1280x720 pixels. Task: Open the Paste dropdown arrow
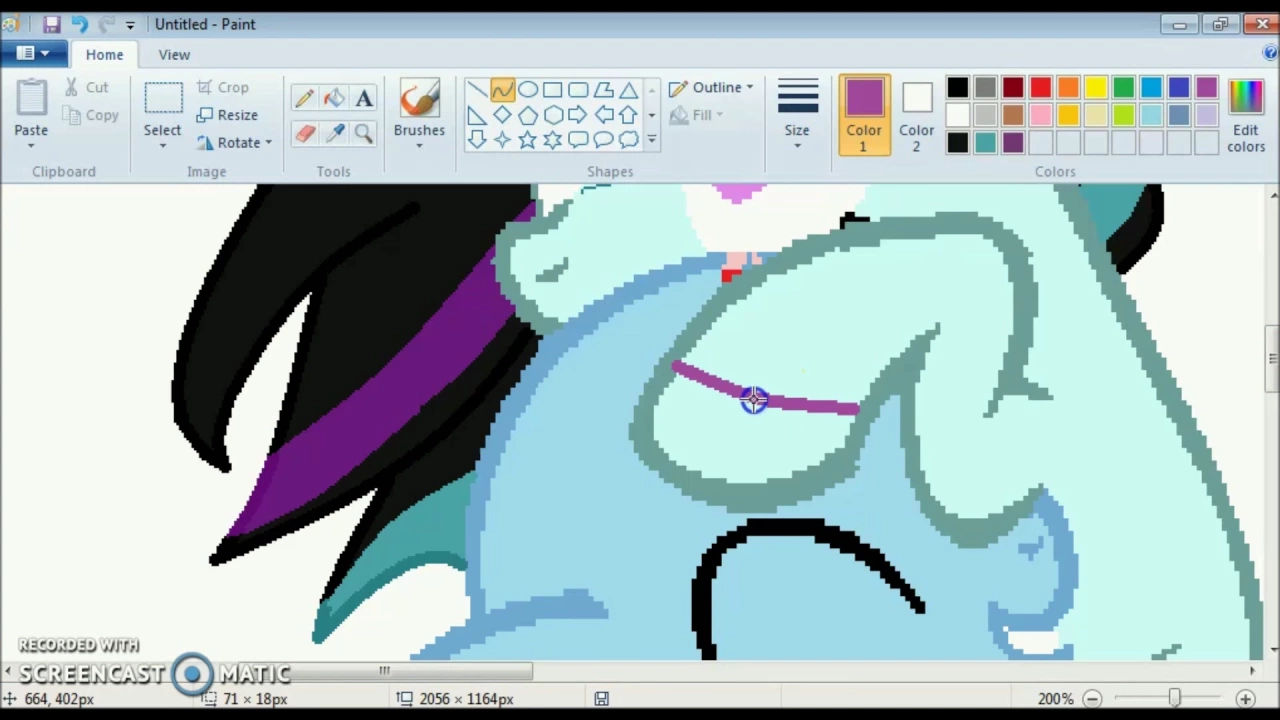31,146
